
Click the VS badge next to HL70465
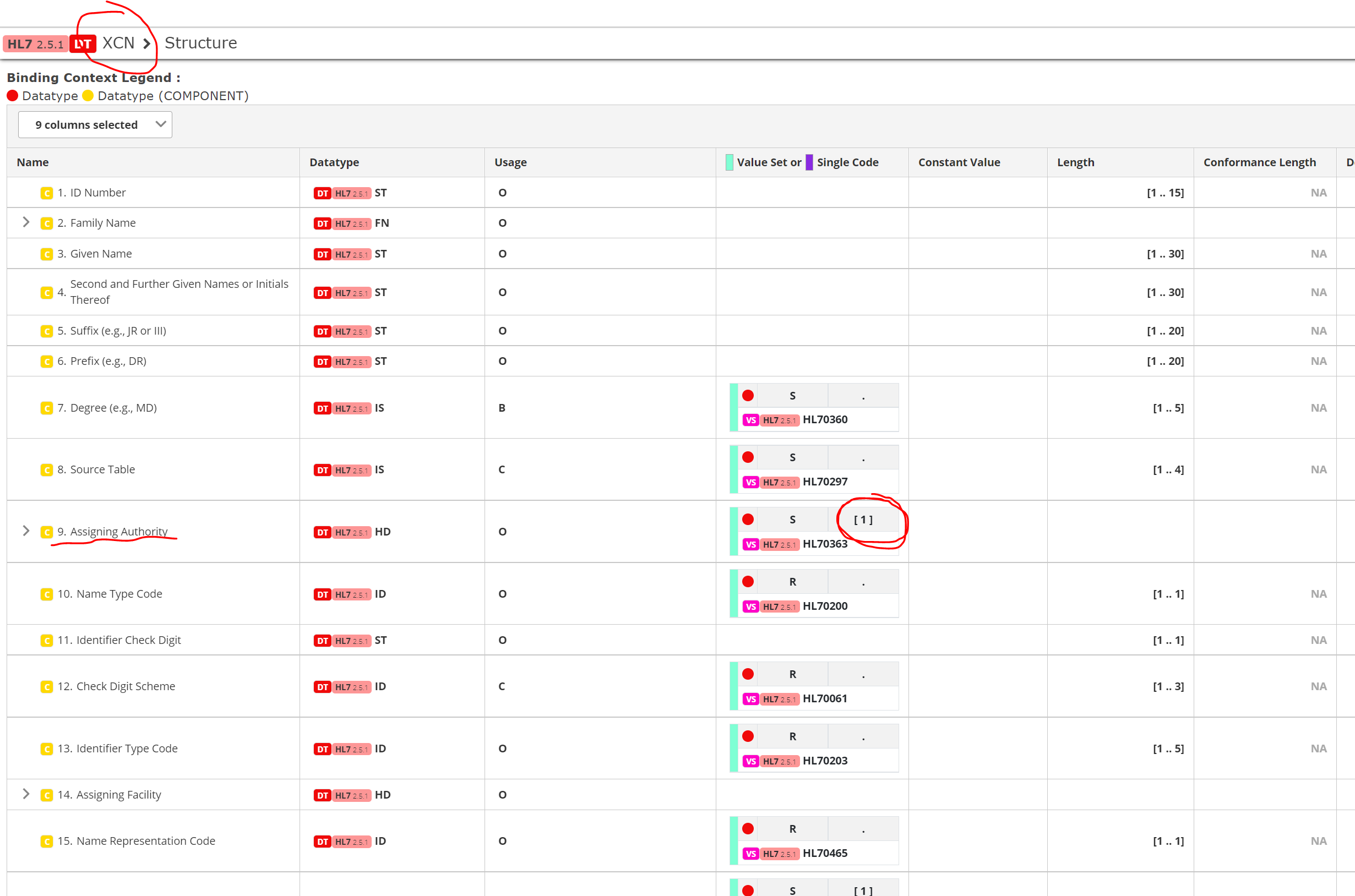click(750, 854)
